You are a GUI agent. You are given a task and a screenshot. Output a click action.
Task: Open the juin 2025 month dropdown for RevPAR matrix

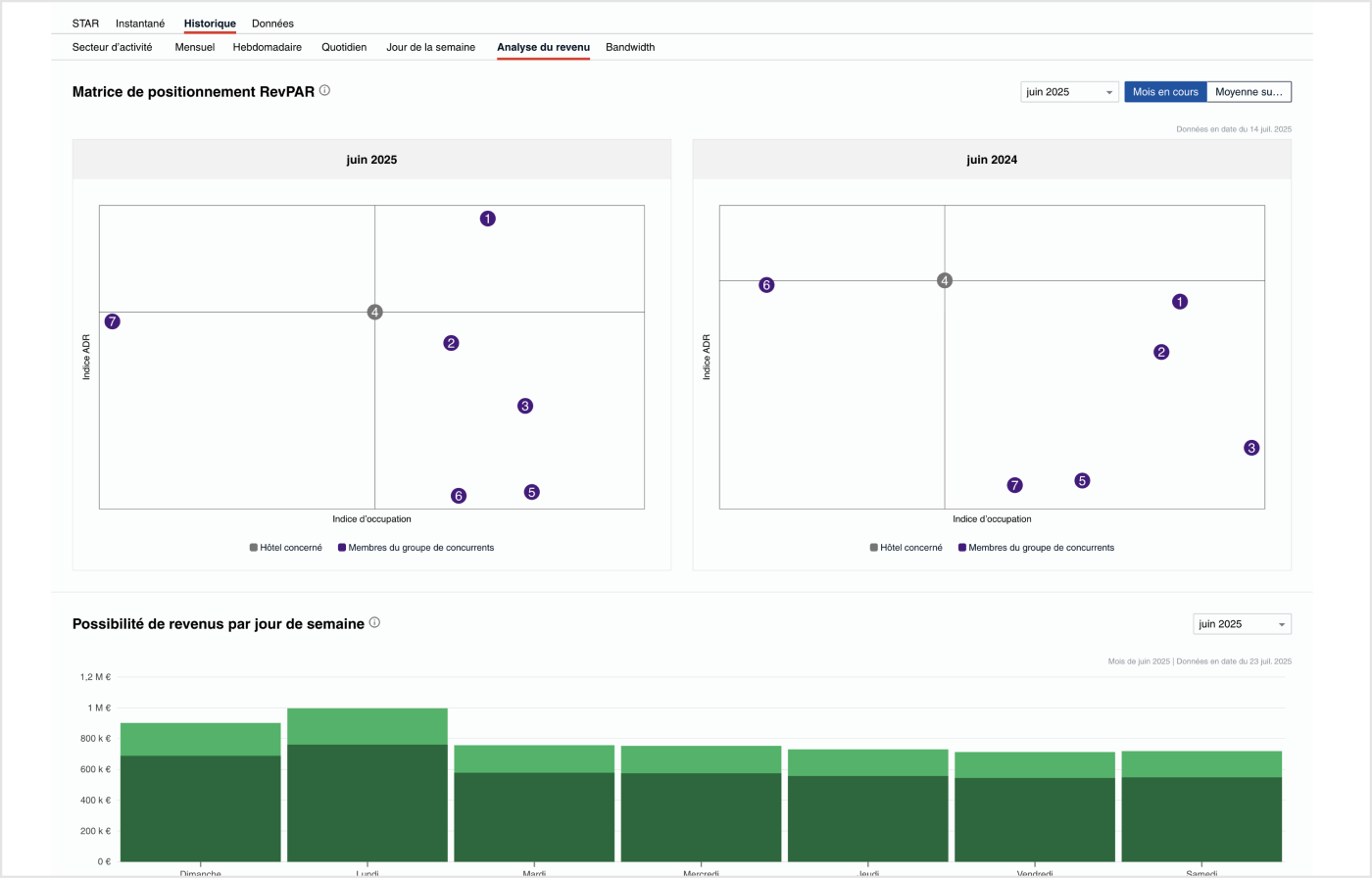(1069, 92)
